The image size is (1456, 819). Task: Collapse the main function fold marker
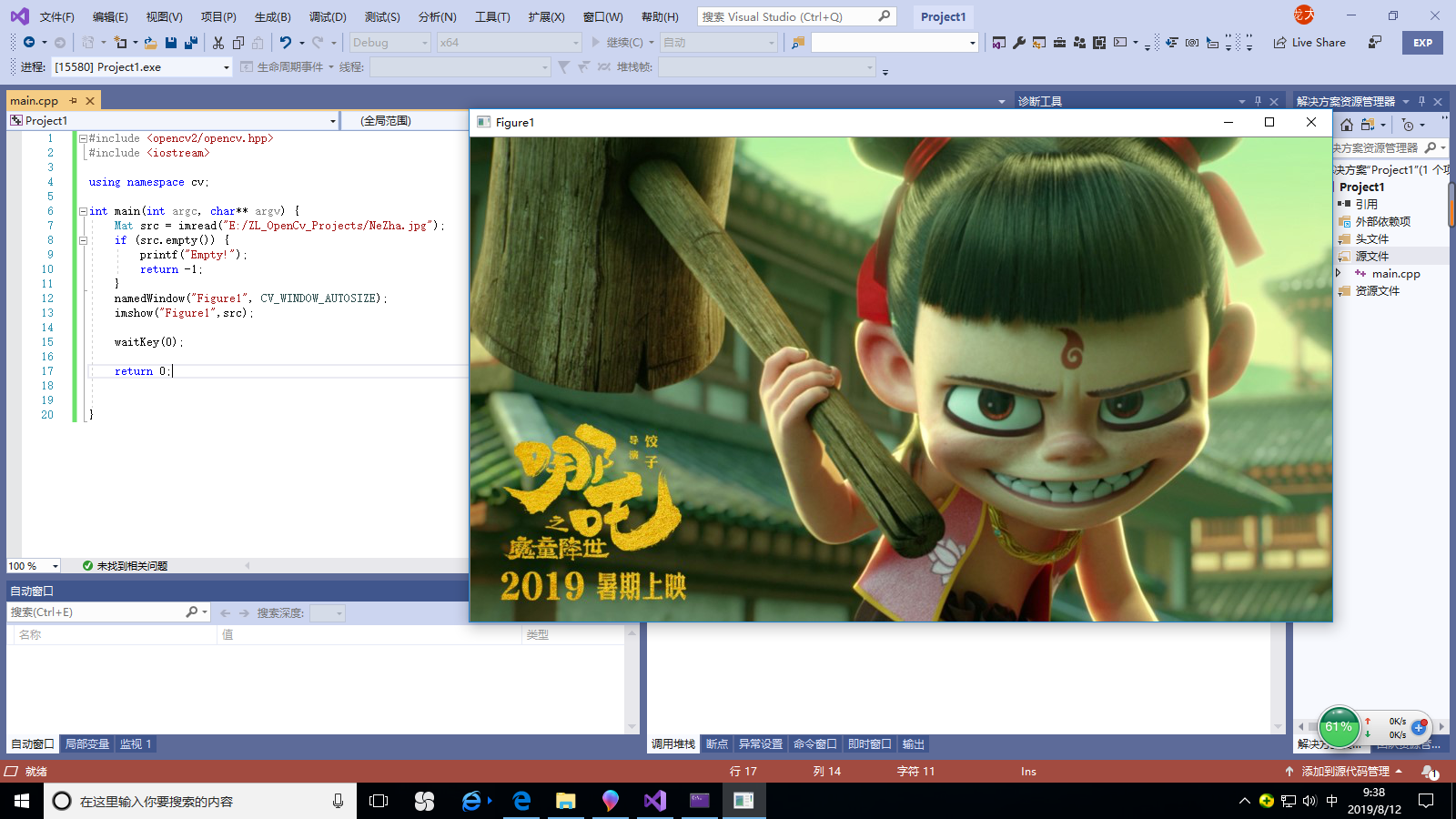click(x=83, y=211)
